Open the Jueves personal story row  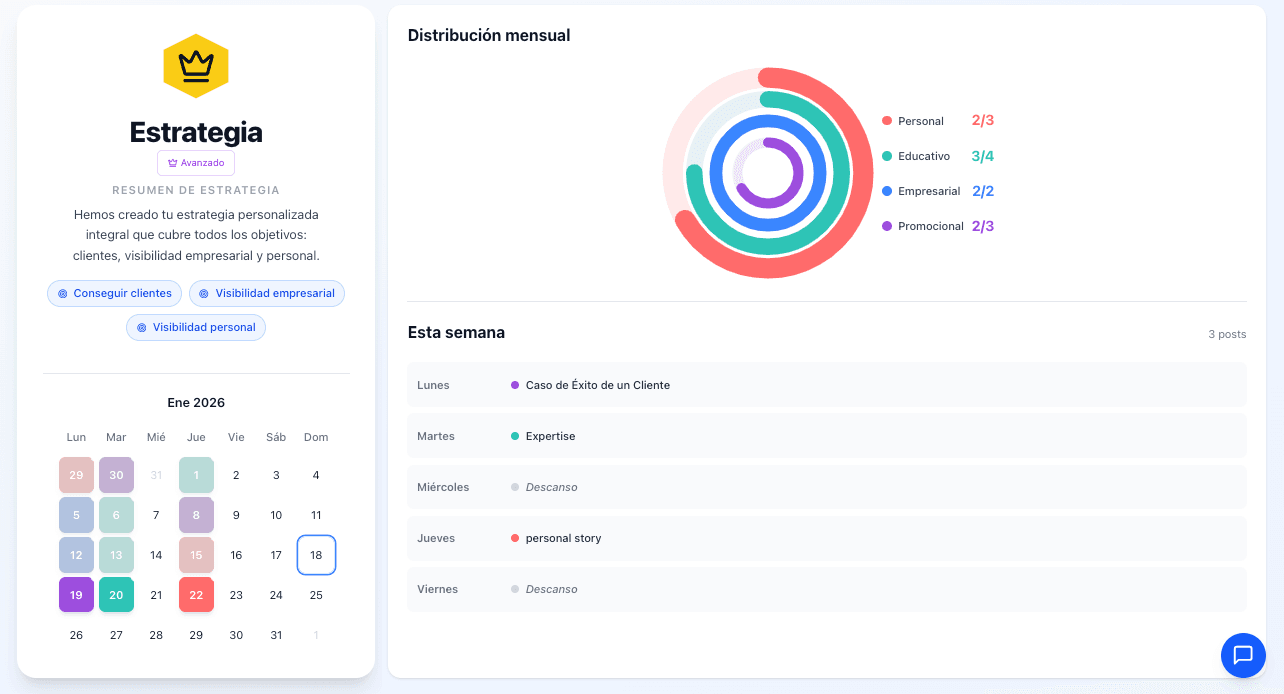point(826,538)
